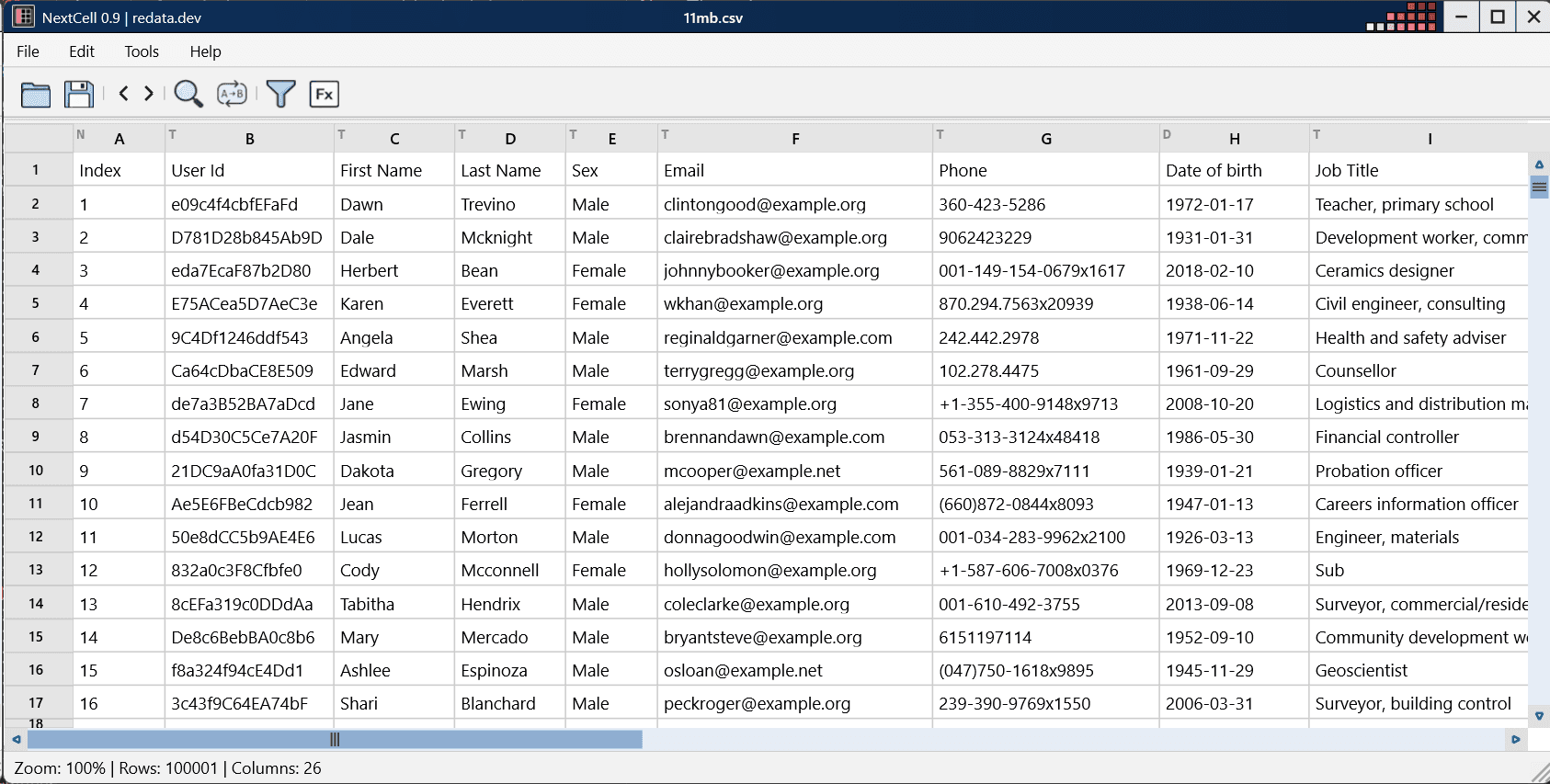The image size is (1550, 784).
Task: Select column A header
Action: click(120, 139)
